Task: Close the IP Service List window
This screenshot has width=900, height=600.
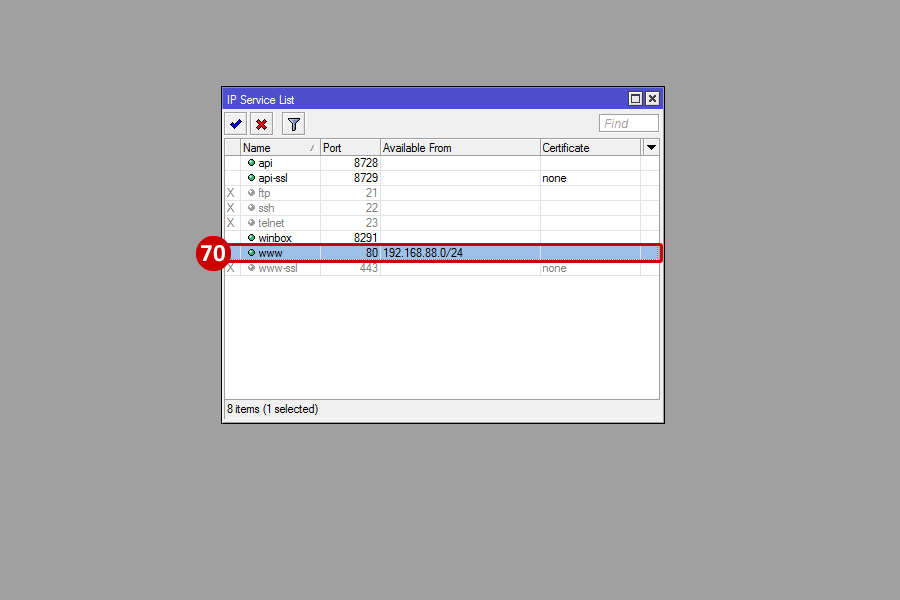Action: 652,99
